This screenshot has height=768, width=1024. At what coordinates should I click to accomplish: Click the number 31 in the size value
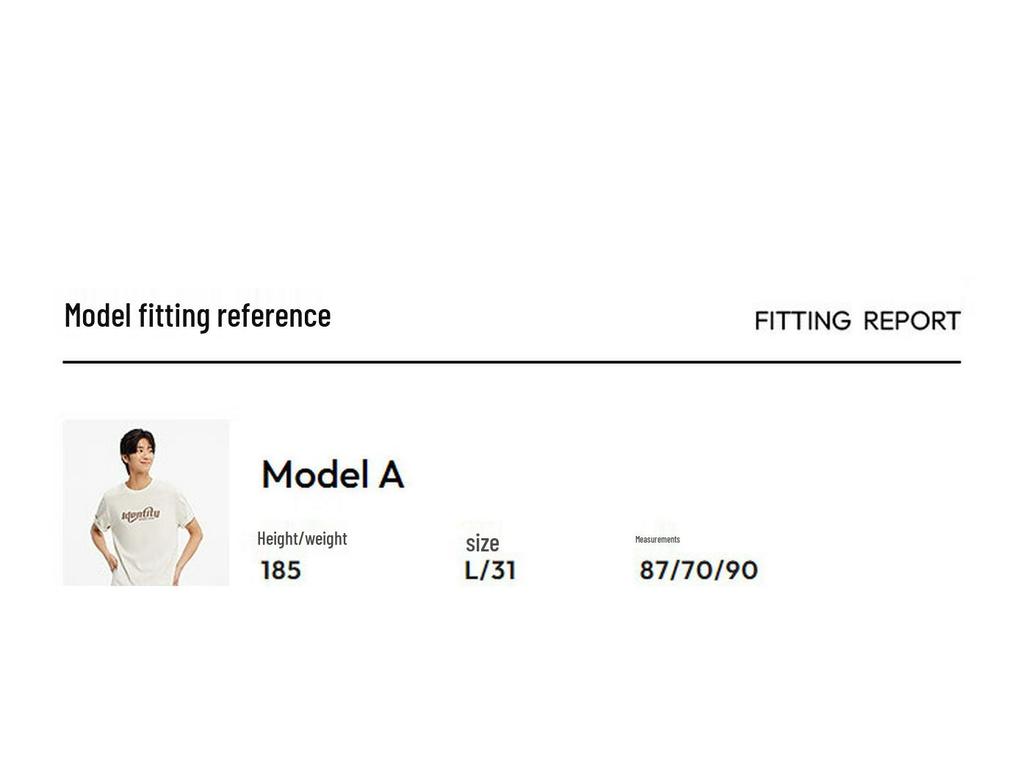503,571
